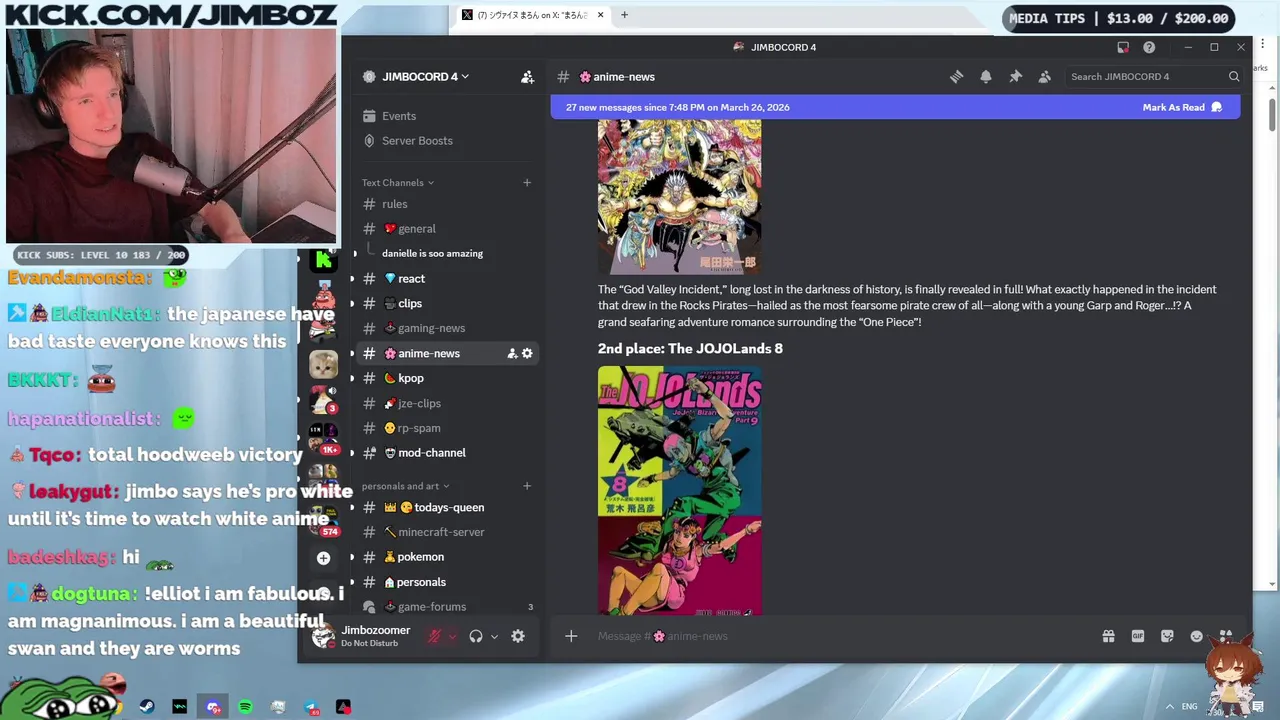The height and width of the screenshot is (720, 1280).
Task: Create channel in Text Channels category
Action: pos(527,182)
